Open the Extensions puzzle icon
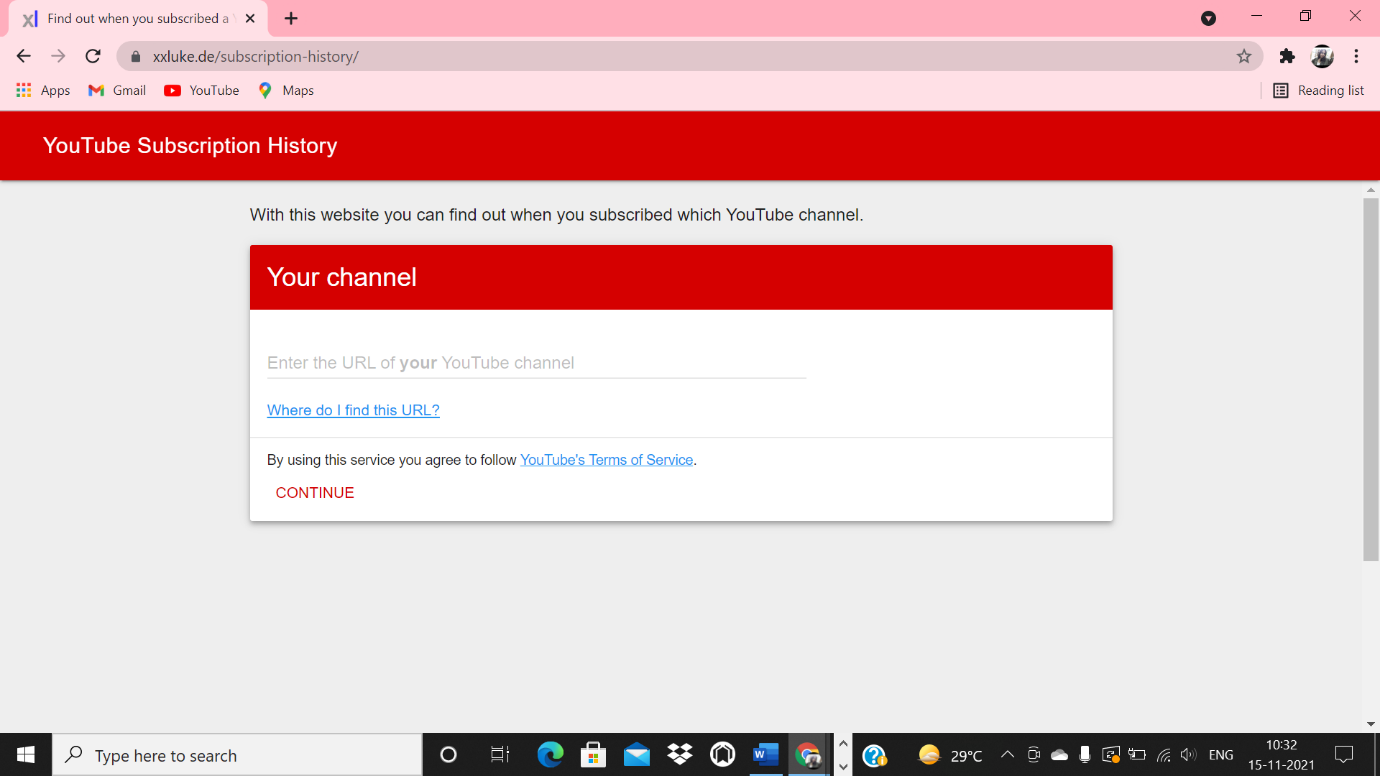Viewport: 1380px width, 776px height. pos(1287,56)
